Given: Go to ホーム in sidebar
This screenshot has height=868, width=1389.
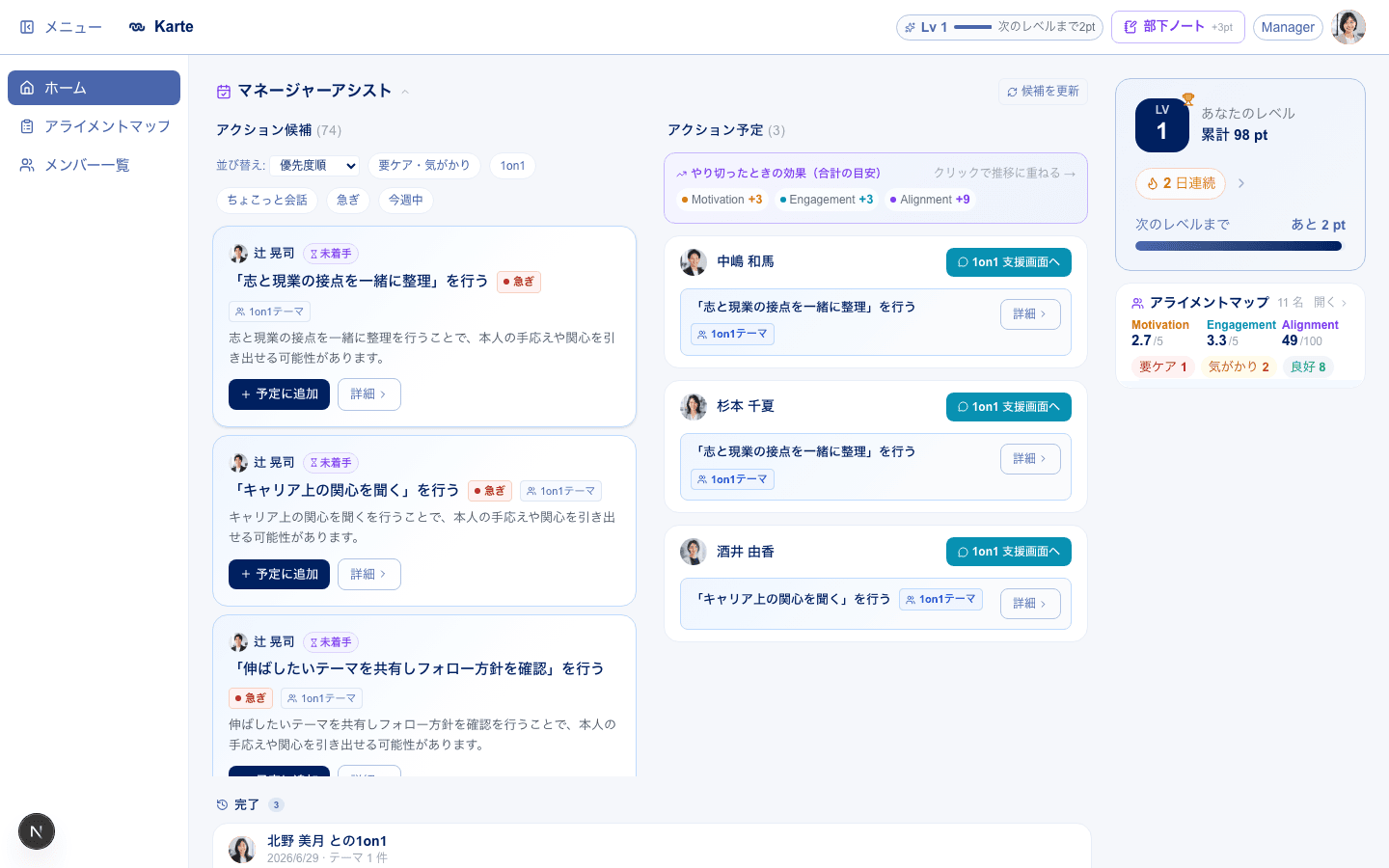Looking at the screenshot, I should 94,88.
